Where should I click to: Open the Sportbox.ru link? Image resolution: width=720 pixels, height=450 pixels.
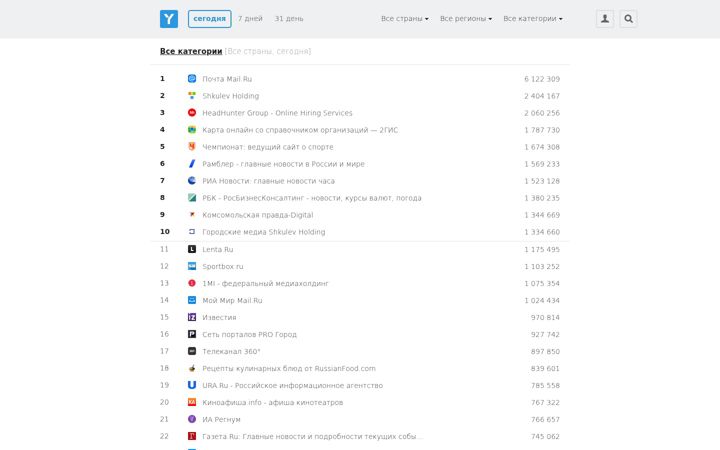pos(223,266)
